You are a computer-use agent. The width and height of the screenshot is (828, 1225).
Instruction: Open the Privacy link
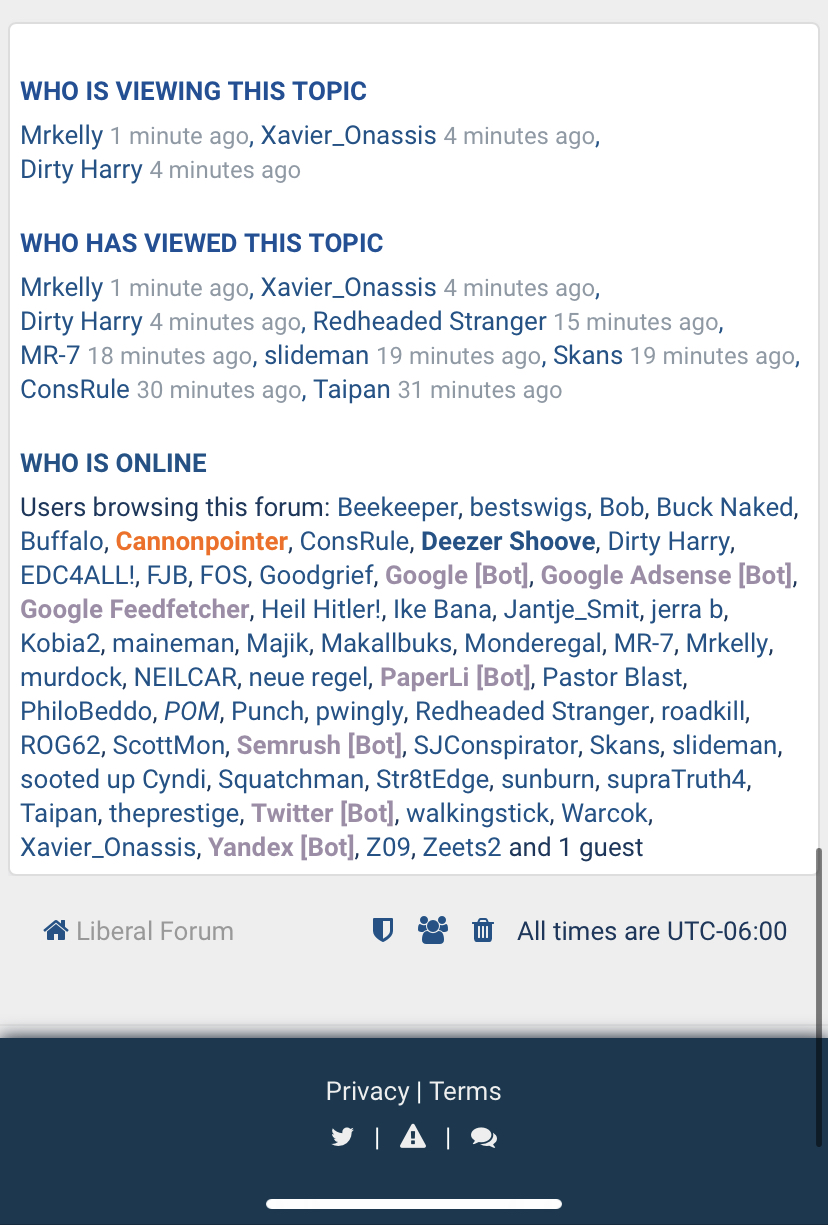[x=367, y=1091]
